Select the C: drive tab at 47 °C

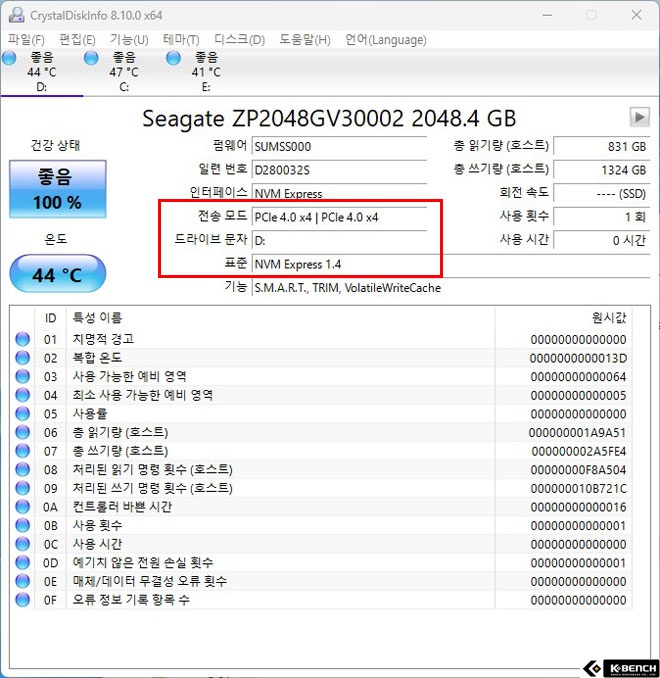pos(124,72)
